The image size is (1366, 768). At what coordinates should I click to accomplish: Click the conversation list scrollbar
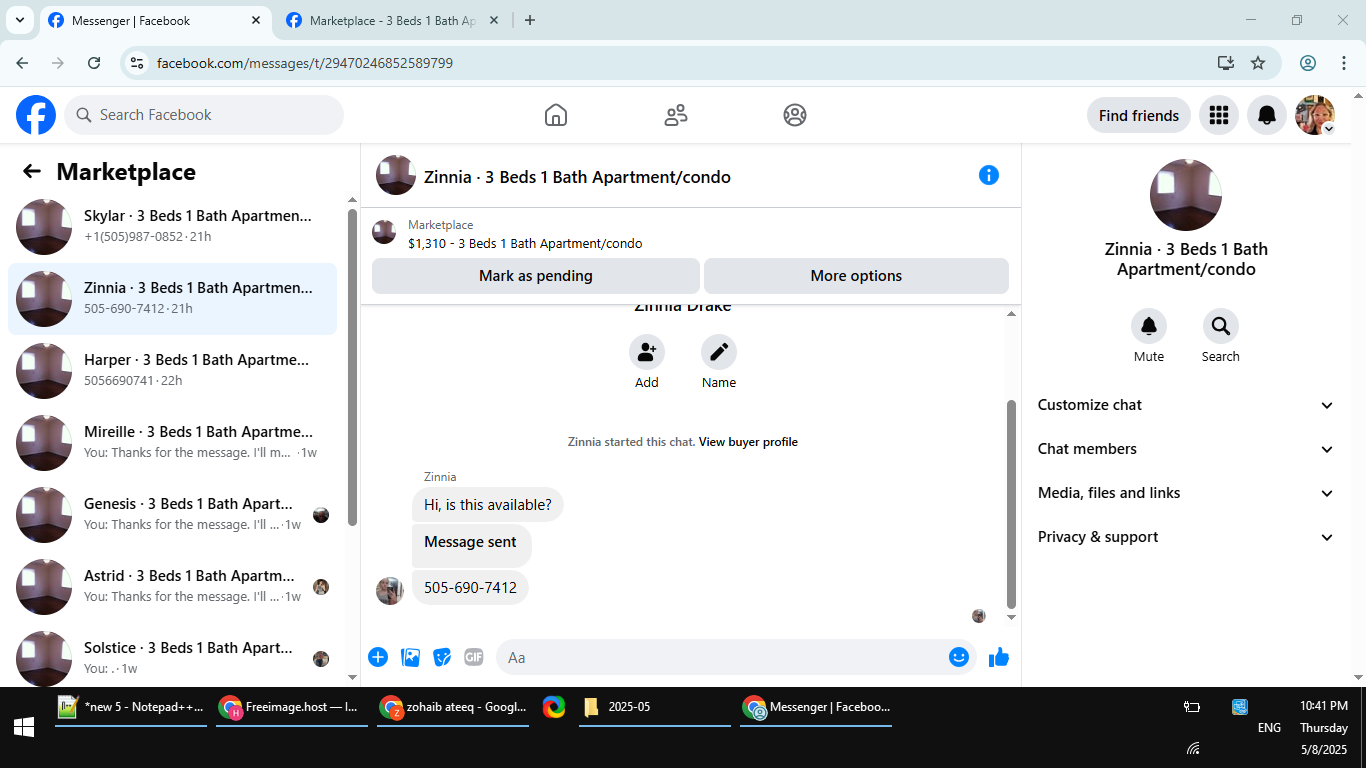[x=352, y=367]
